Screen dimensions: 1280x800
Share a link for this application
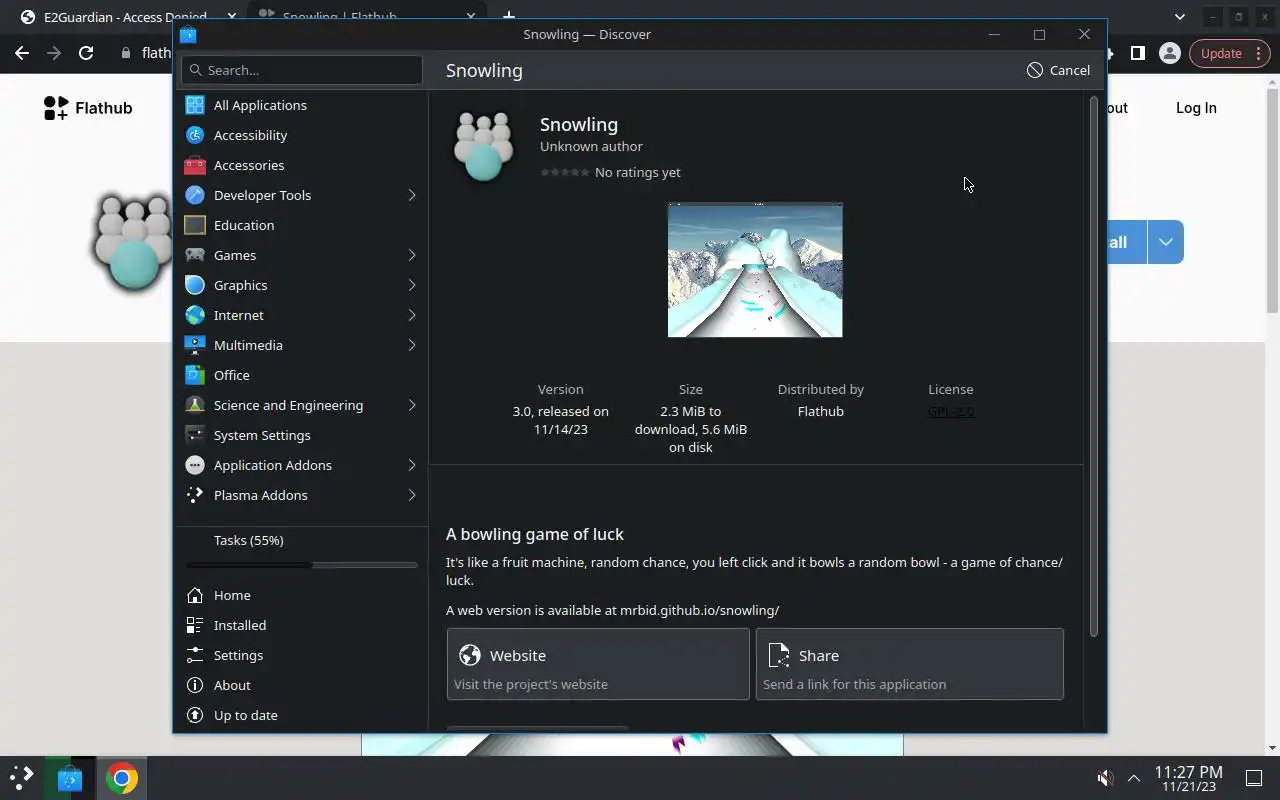pyautogui.click(x=910, y=664)
